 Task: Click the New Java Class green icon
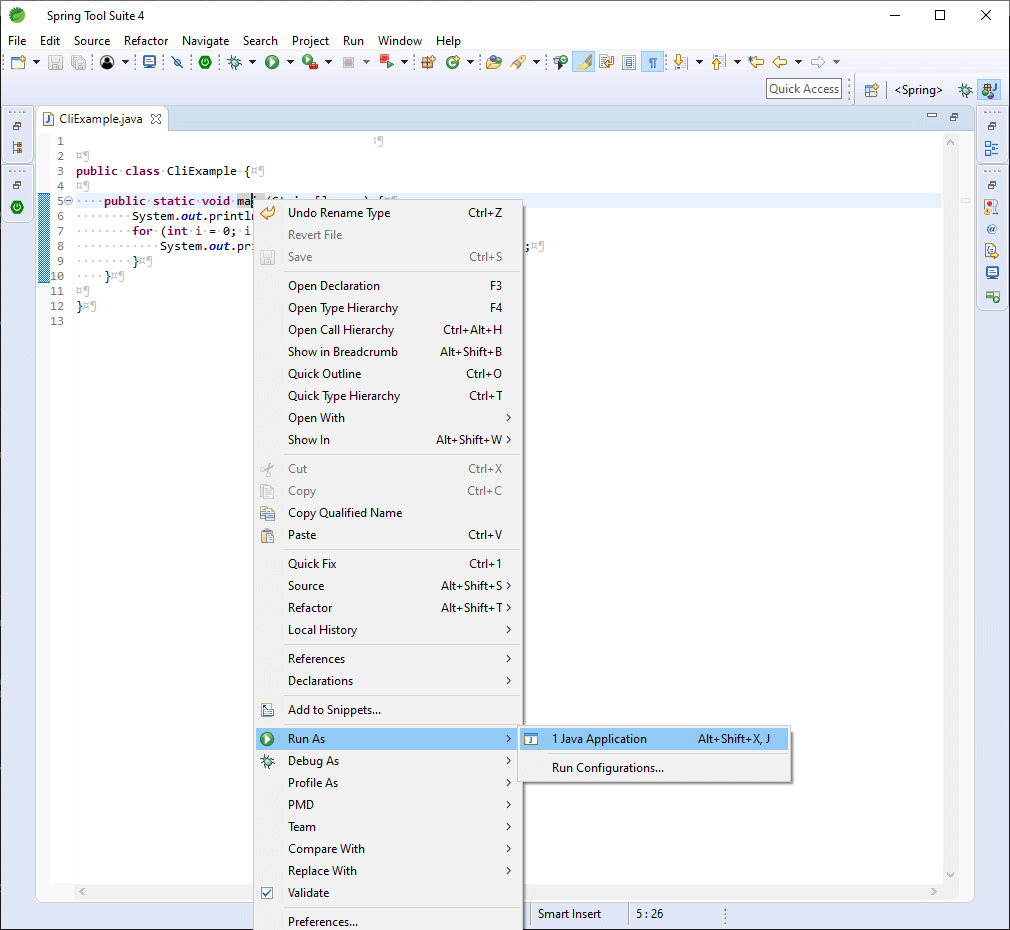(x=453, y=62)
